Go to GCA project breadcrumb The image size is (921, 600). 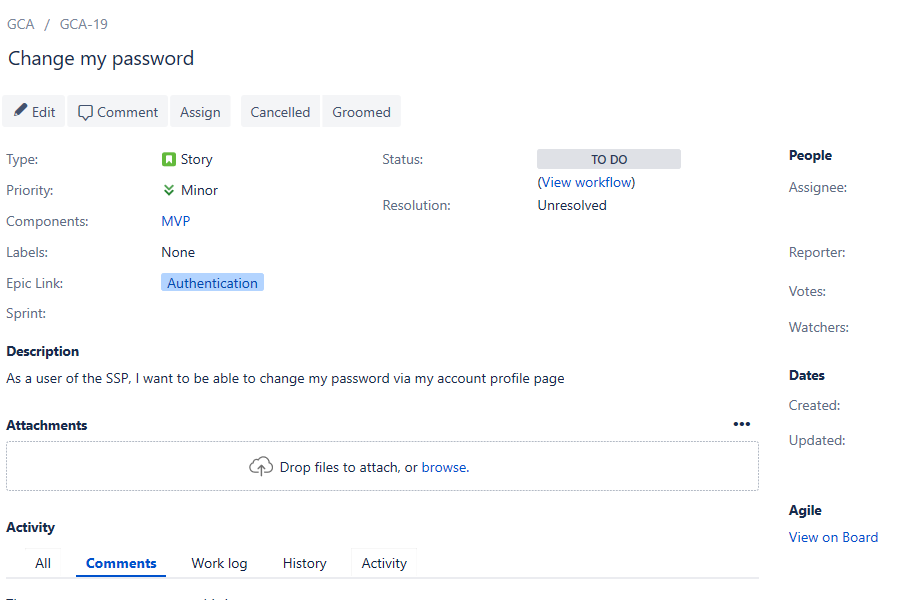click(21, 24)
